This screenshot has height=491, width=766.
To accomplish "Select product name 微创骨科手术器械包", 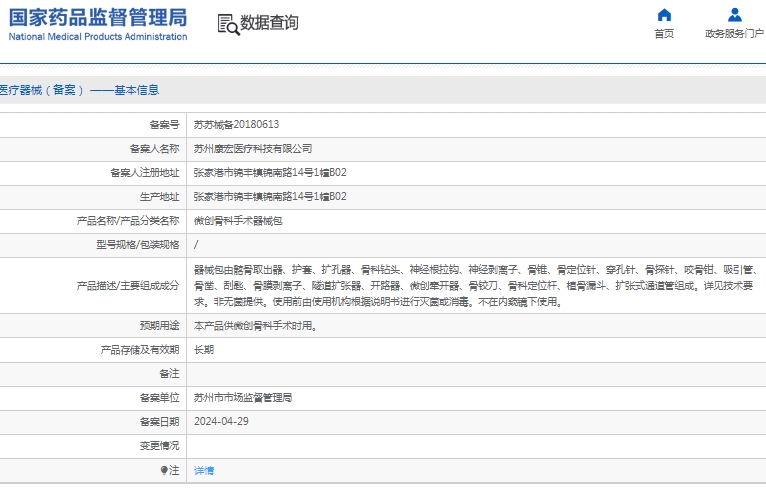I will tap(238, 221).
